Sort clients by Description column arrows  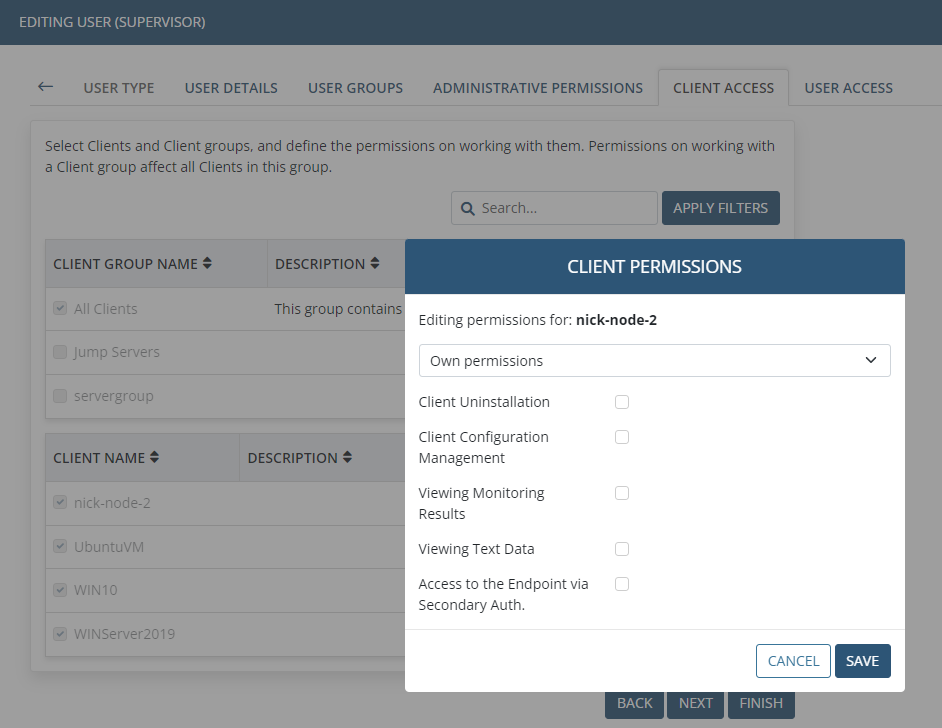tap(347, 458)
